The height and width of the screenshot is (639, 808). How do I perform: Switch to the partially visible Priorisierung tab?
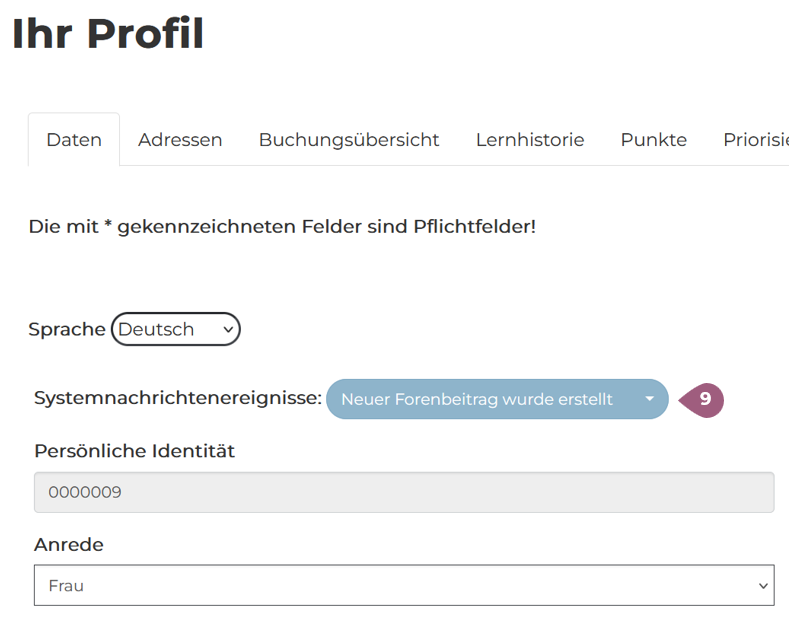coord(756,140)
